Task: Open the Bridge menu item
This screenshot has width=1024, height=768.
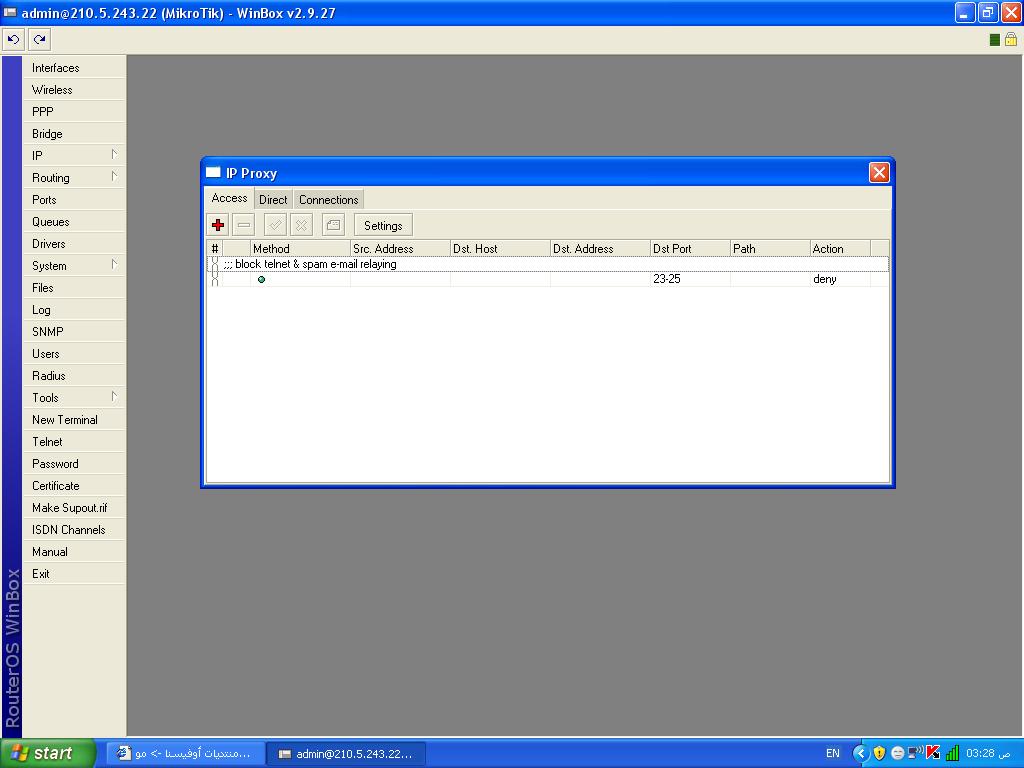Action: click(74, 134)
